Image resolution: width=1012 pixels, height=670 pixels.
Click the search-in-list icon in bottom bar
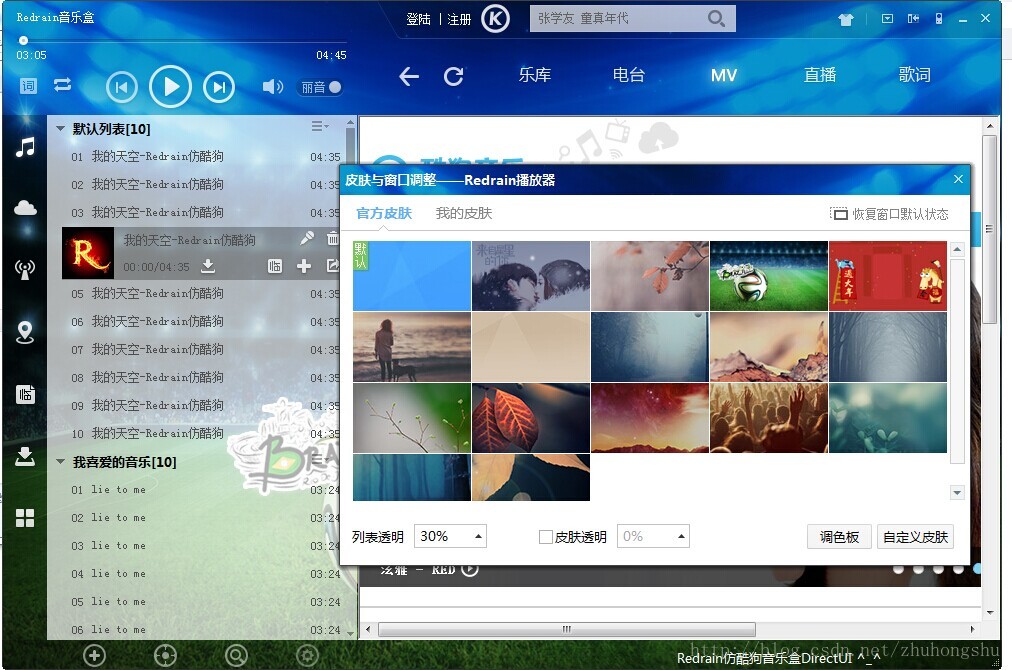236,656
